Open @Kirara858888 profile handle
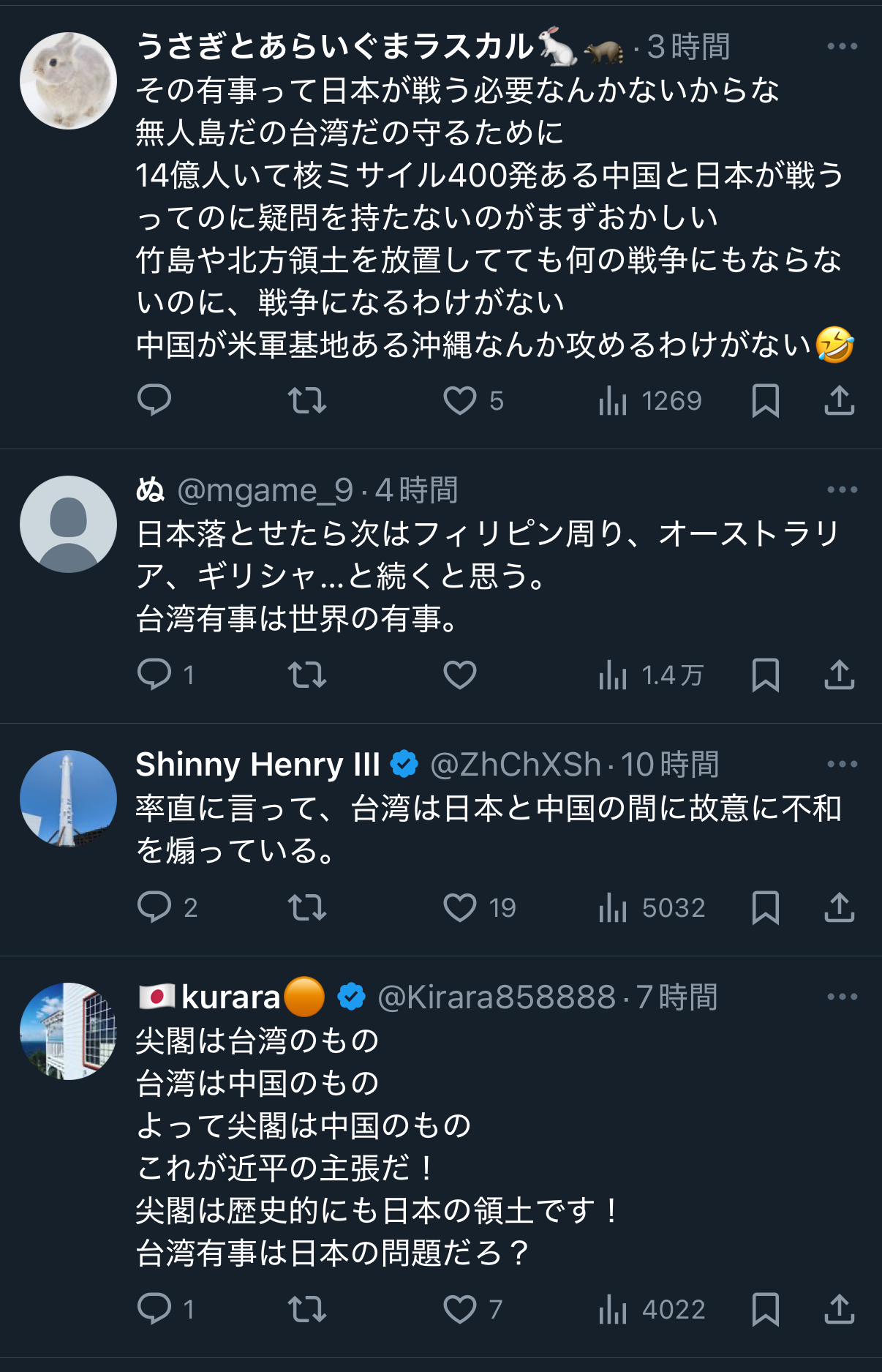This screenshot has width=882, height=1372. (497, 997)
